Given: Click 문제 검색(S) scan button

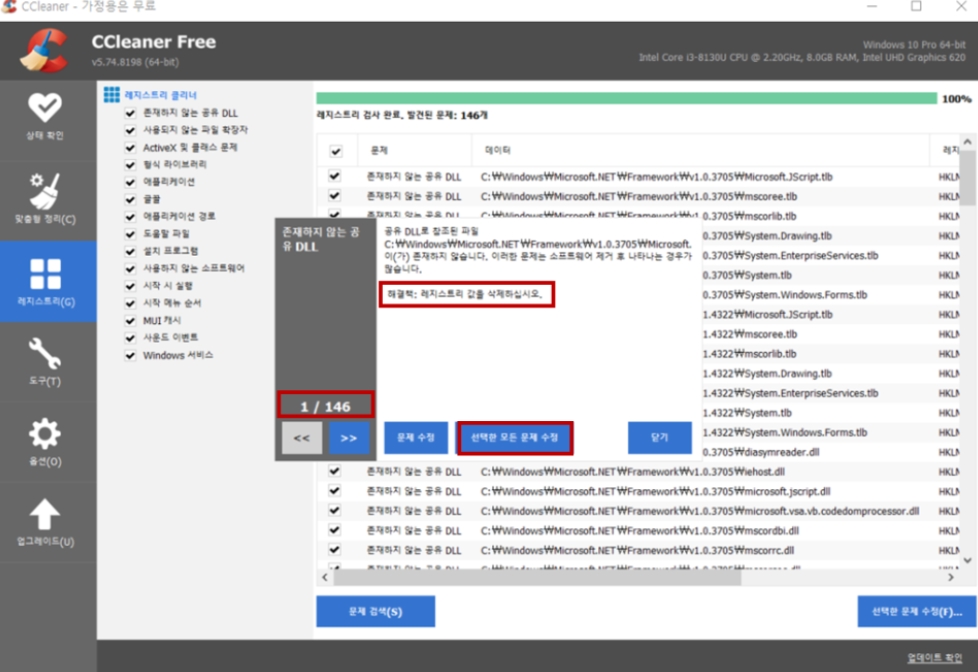Looking at the screenshot, I should point(375,611).
